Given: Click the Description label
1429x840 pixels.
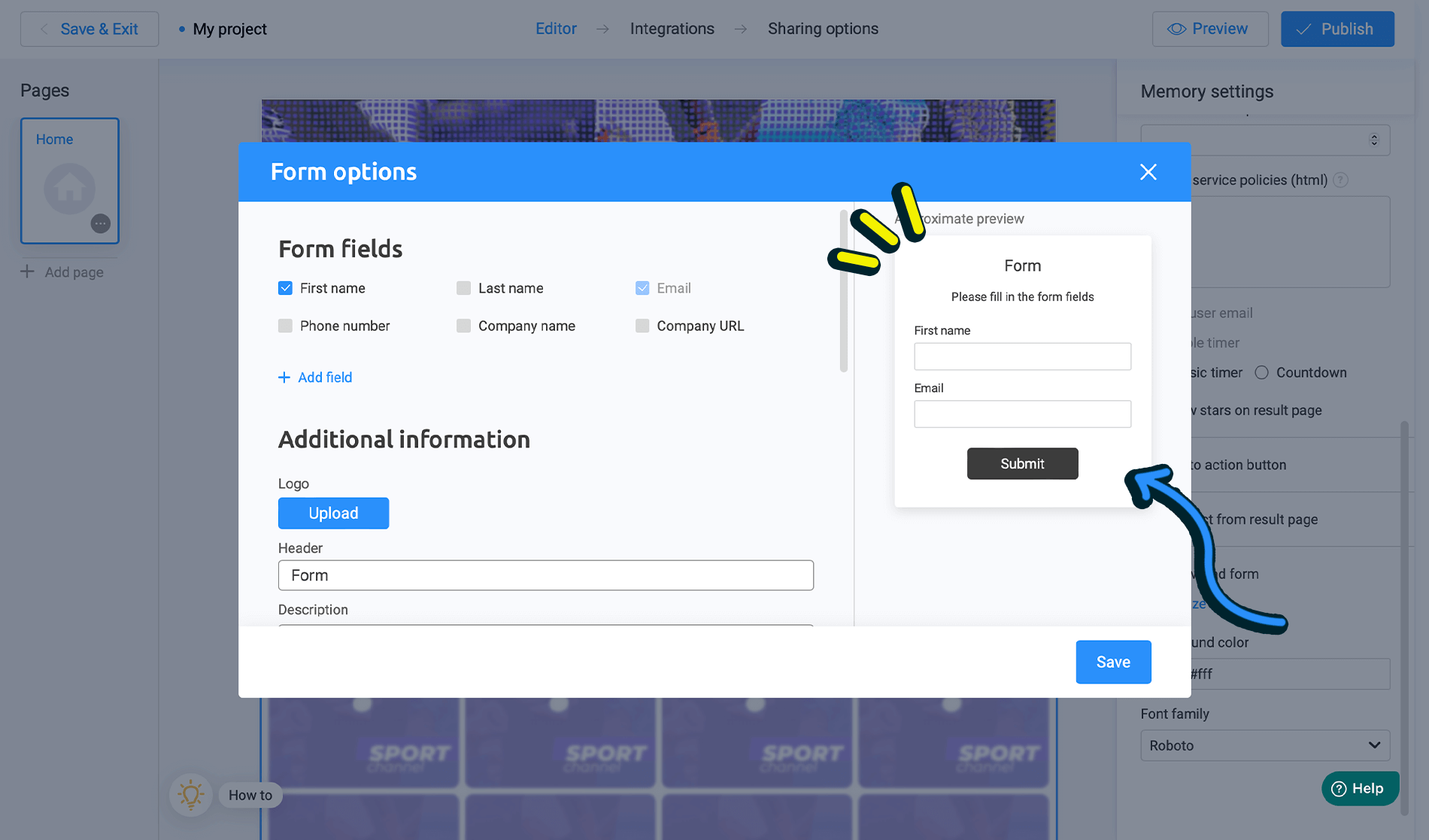Looking at the screenshot, I should 313,610.
